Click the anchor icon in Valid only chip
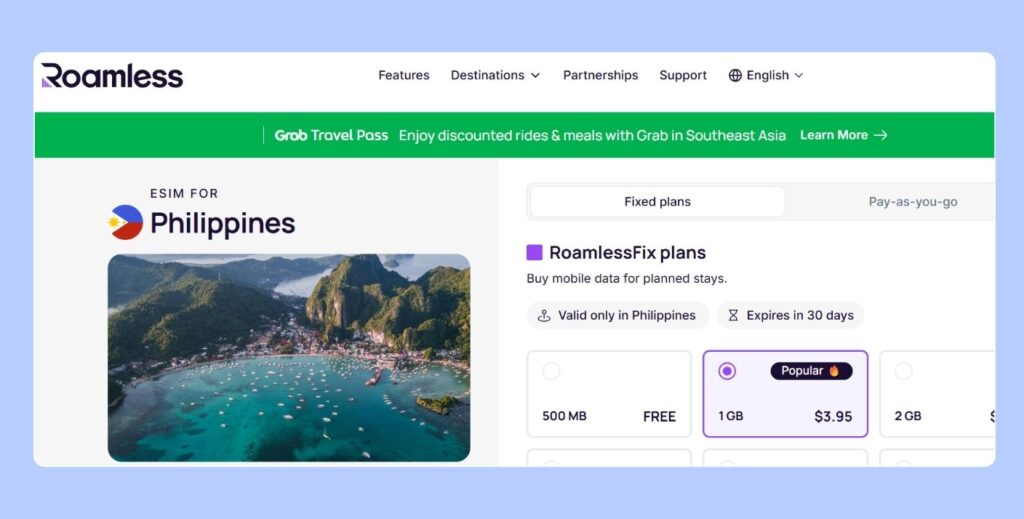Screen dimensions: 1024x519 (544, 316)
